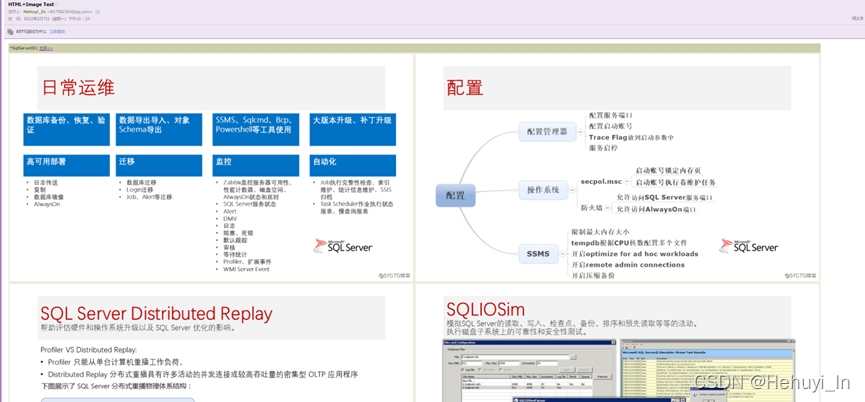Collapse the SSMS node branch toggle
This screenshot has width=865, height=402.
[x=562, y=254]
